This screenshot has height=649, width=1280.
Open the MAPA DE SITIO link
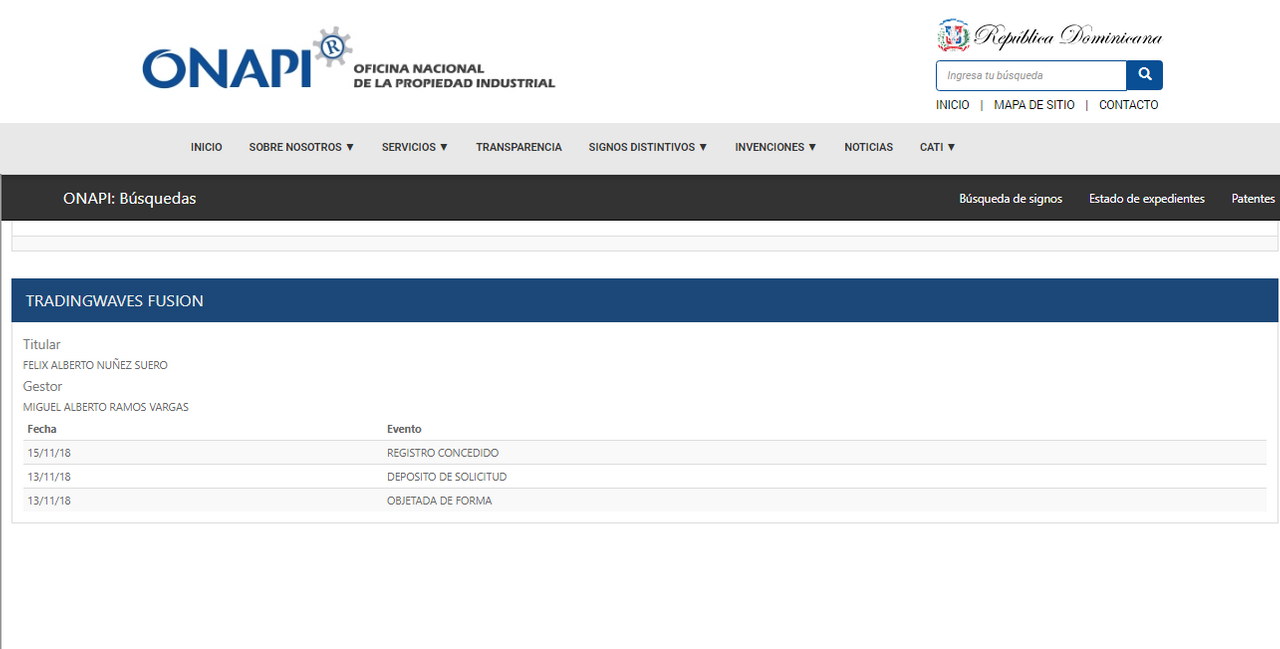[1034, 105]
